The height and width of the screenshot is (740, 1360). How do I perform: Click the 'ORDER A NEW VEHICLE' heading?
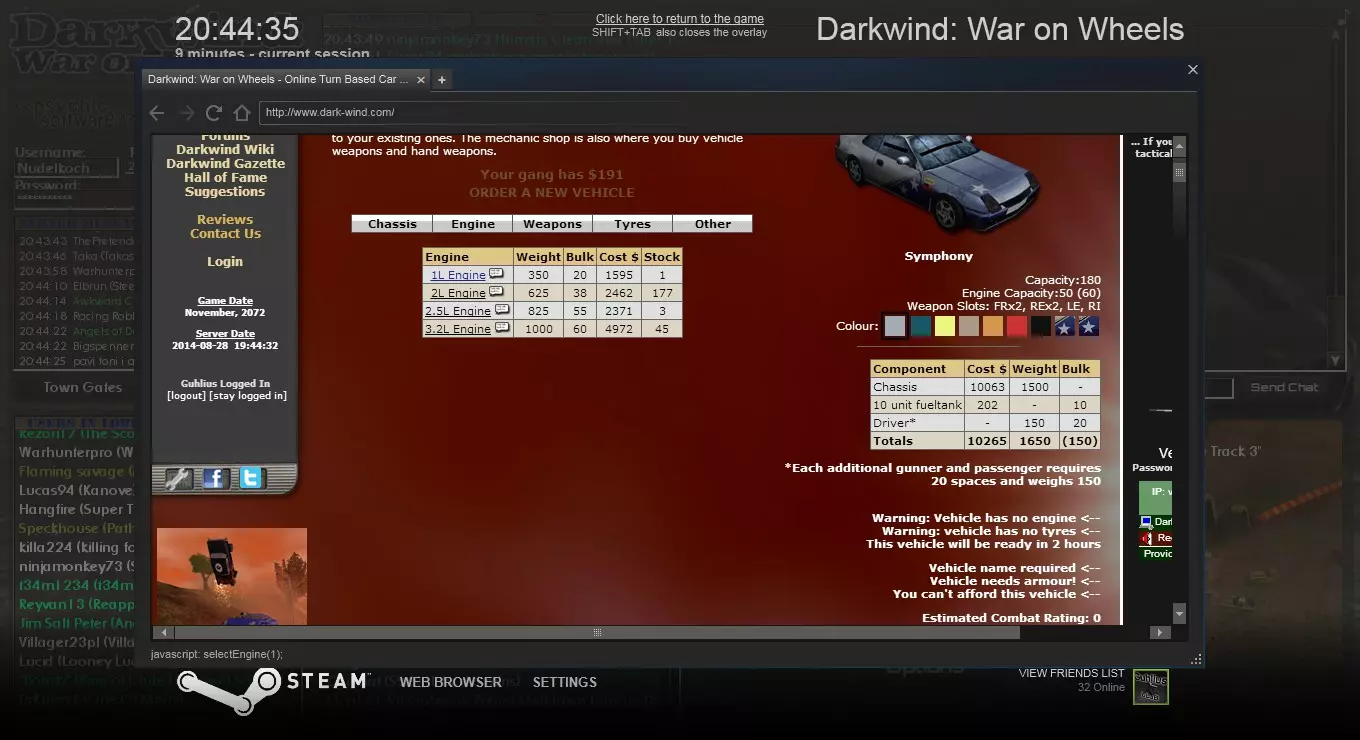[x=552, y=193]
